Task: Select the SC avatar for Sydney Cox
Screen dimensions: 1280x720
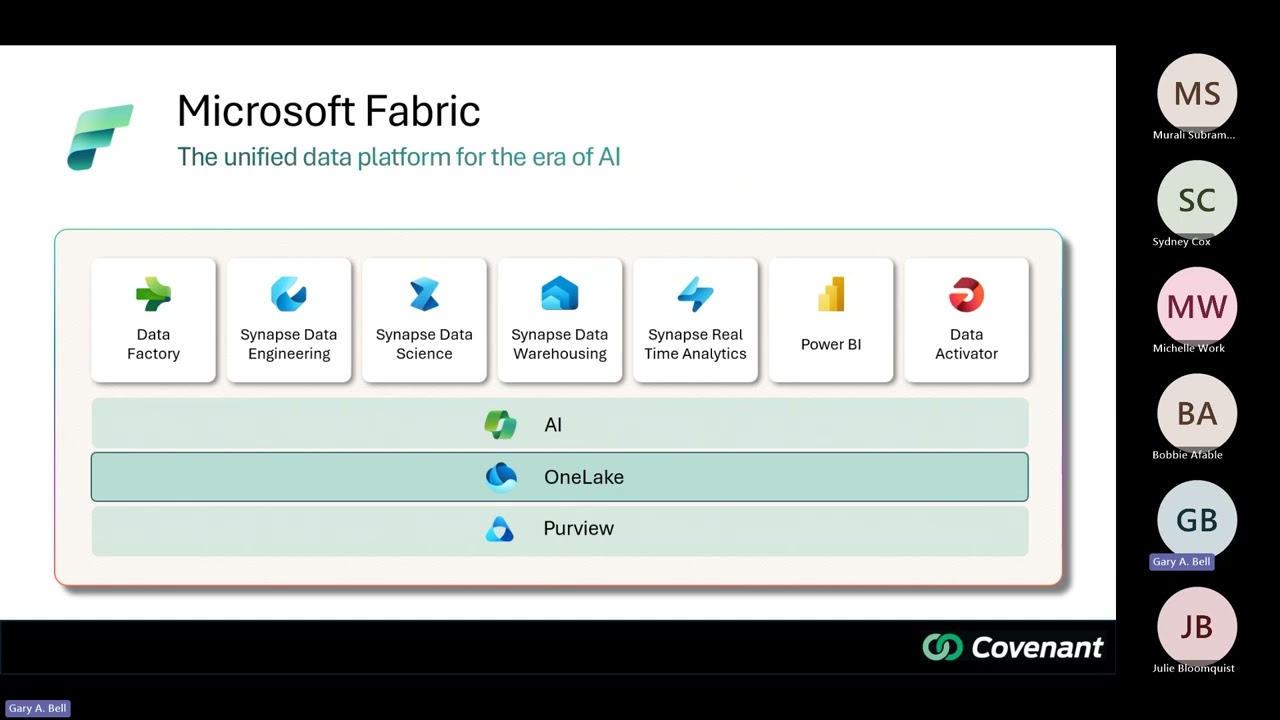Action: [1197, 200]
